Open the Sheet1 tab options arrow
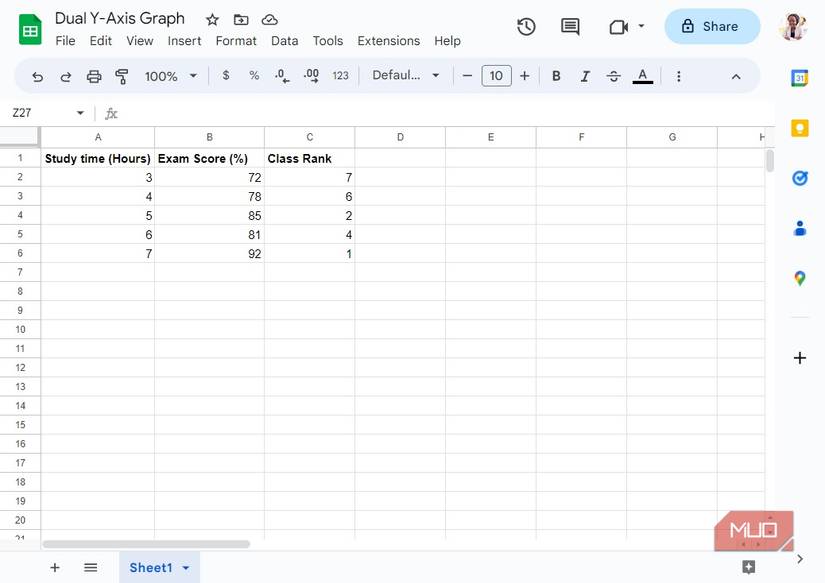Image resolution: width=825 pixels, height=583 pixels. [186, 568]
